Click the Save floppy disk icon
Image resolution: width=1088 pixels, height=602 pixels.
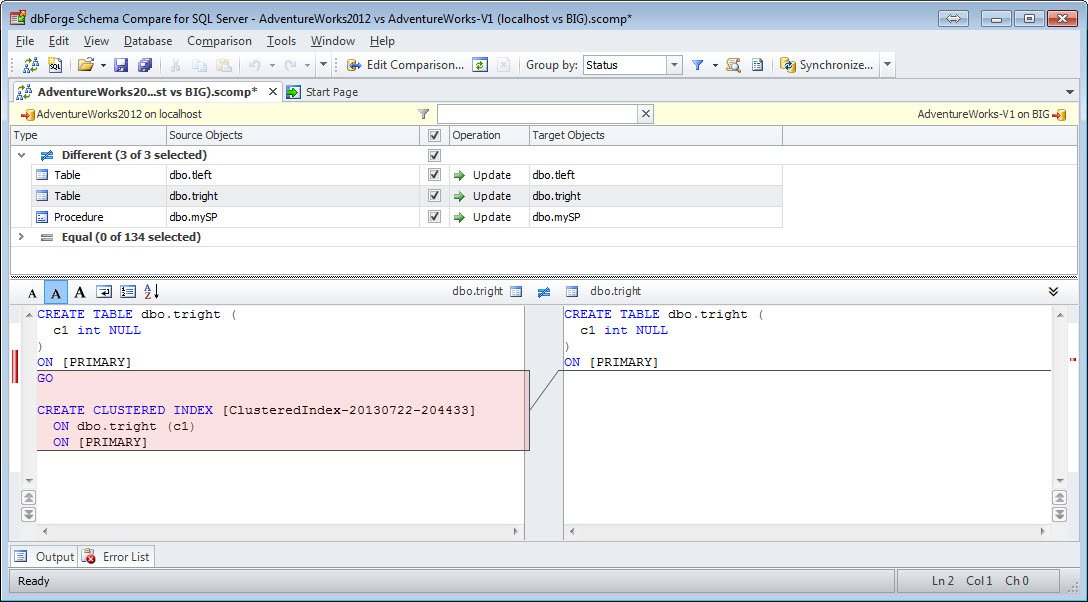click(x=121, y=65)
